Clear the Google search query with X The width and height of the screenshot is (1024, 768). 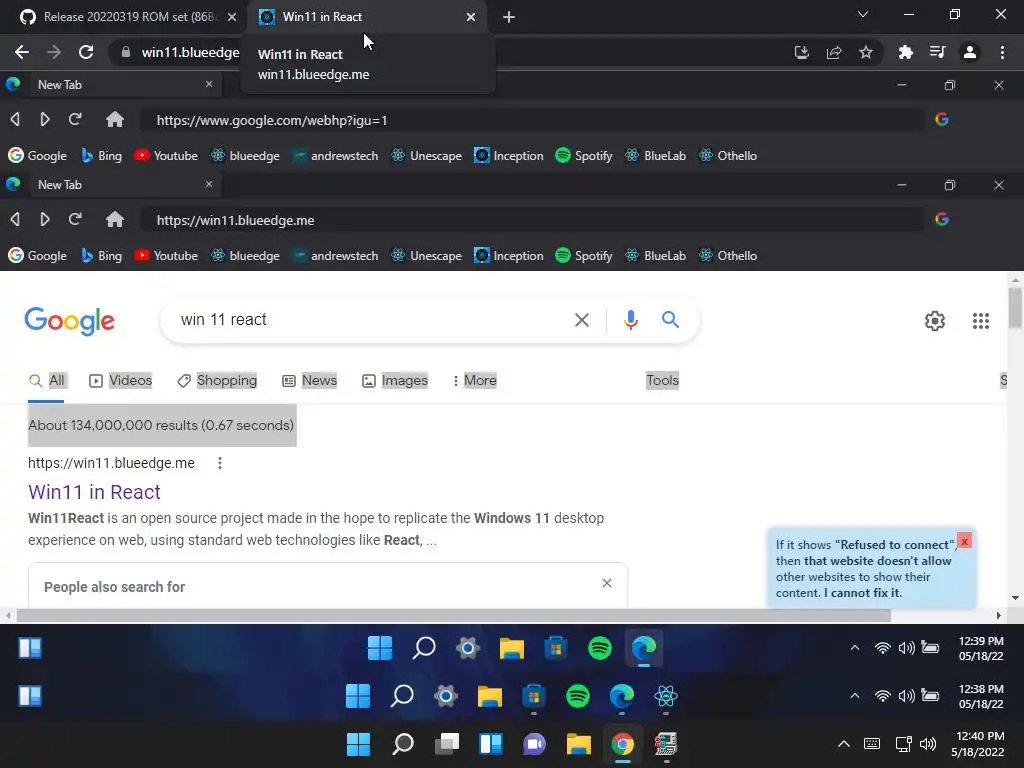point(581,320)
